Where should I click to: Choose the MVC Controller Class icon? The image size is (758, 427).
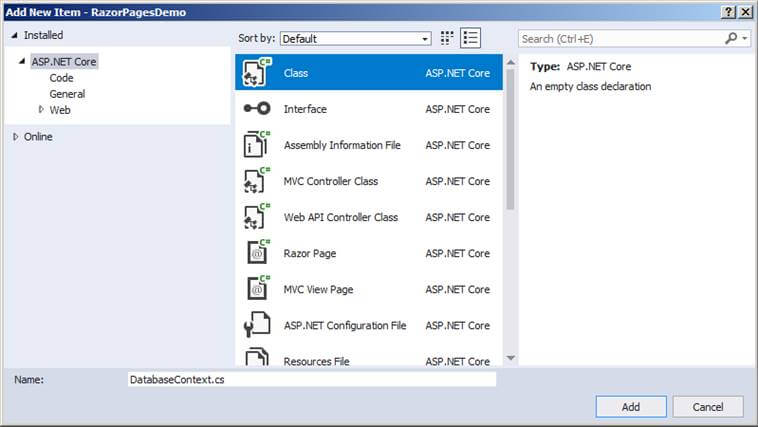(256, 180)
